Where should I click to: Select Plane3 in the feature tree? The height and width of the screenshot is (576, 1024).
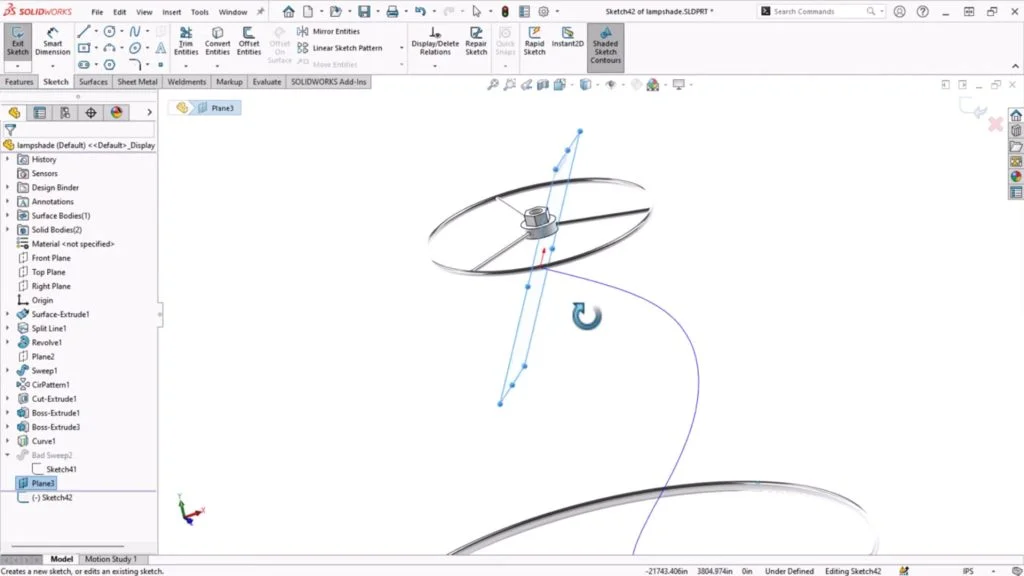coord(42,483)
